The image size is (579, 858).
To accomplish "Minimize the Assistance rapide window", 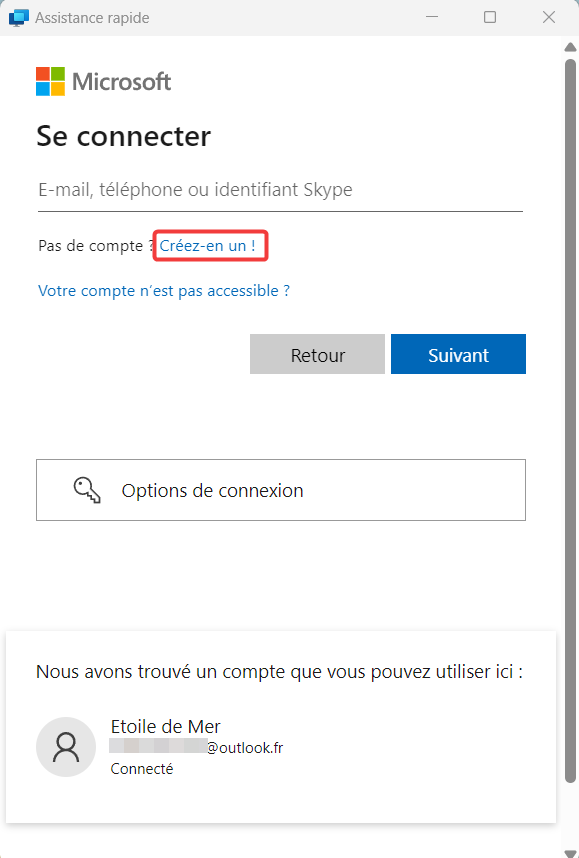I will (432, 18).
